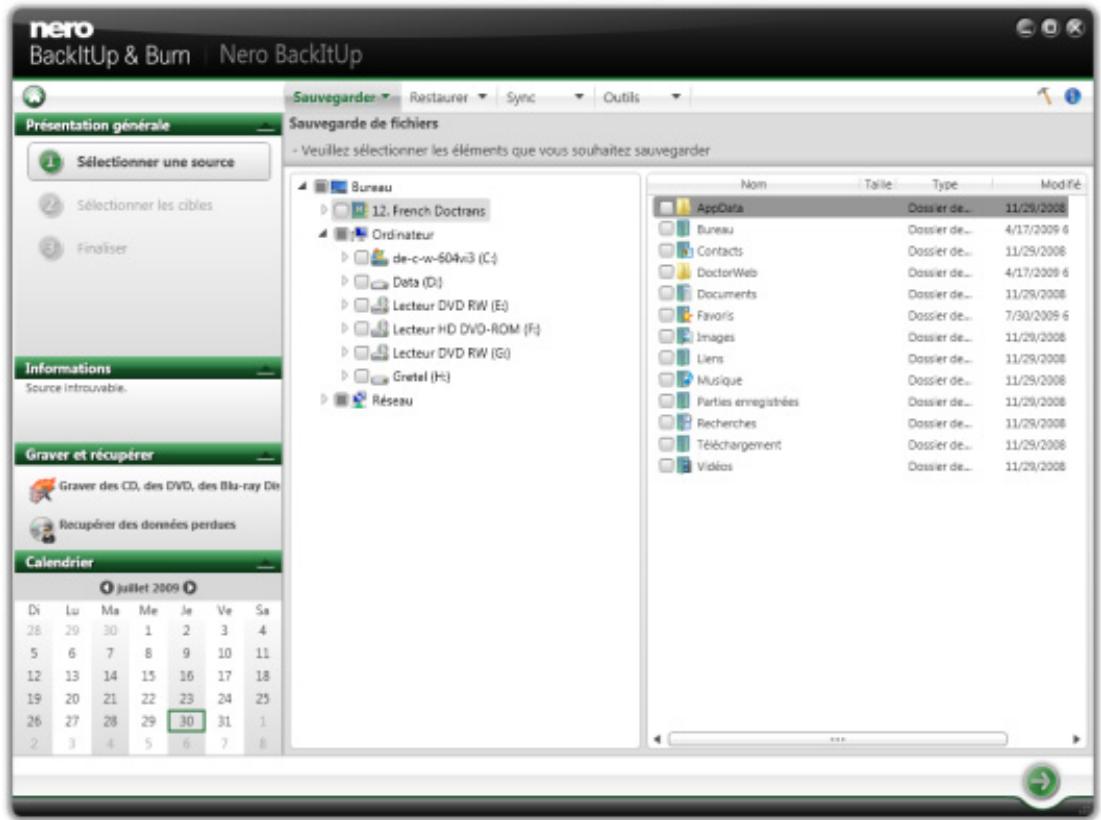Click the recover lost data icon
The image size is (1101, 820).
pos(41,529)
